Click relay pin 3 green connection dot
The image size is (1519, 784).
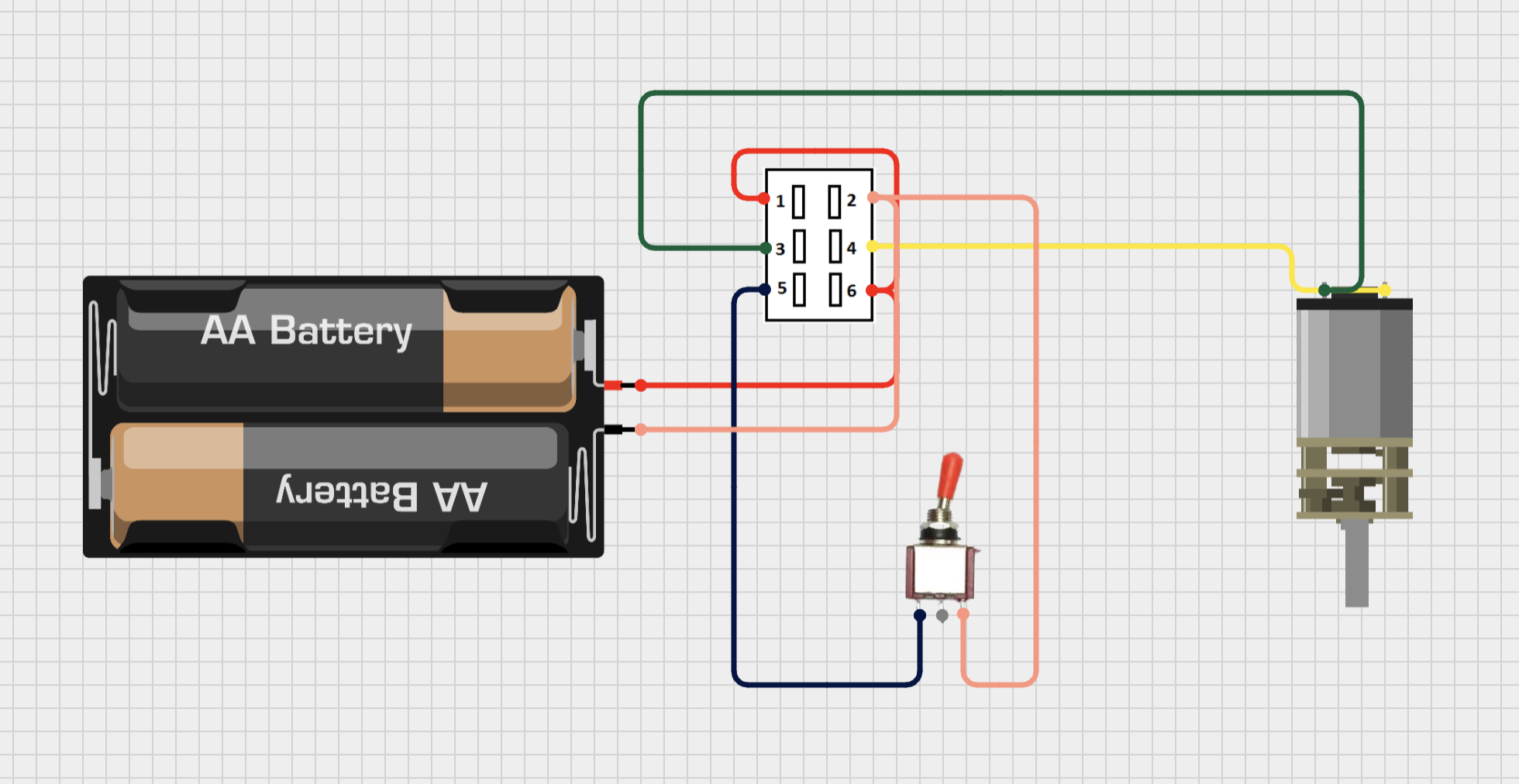[x=766, y=249]
